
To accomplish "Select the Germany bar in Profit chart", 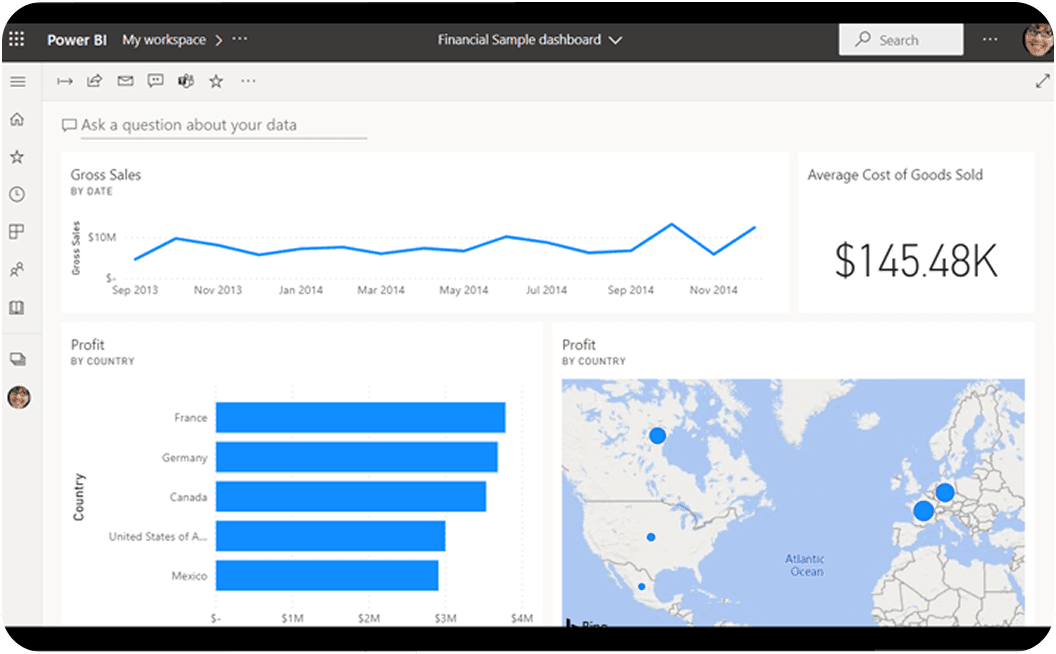I will click(357, 457).
